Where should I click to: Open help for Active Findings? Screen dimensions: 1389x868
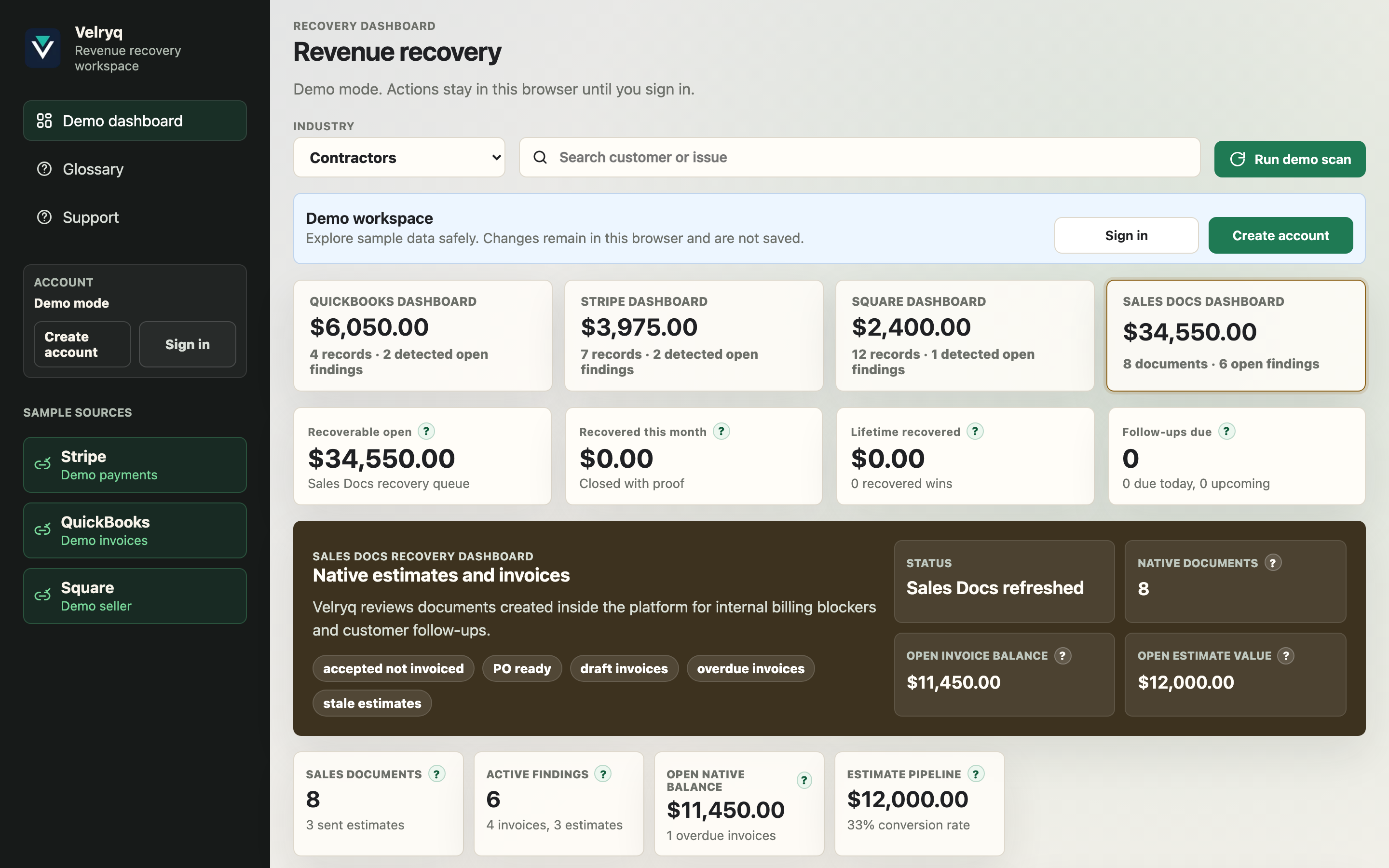pyautogui.click(x=603, y=774)
